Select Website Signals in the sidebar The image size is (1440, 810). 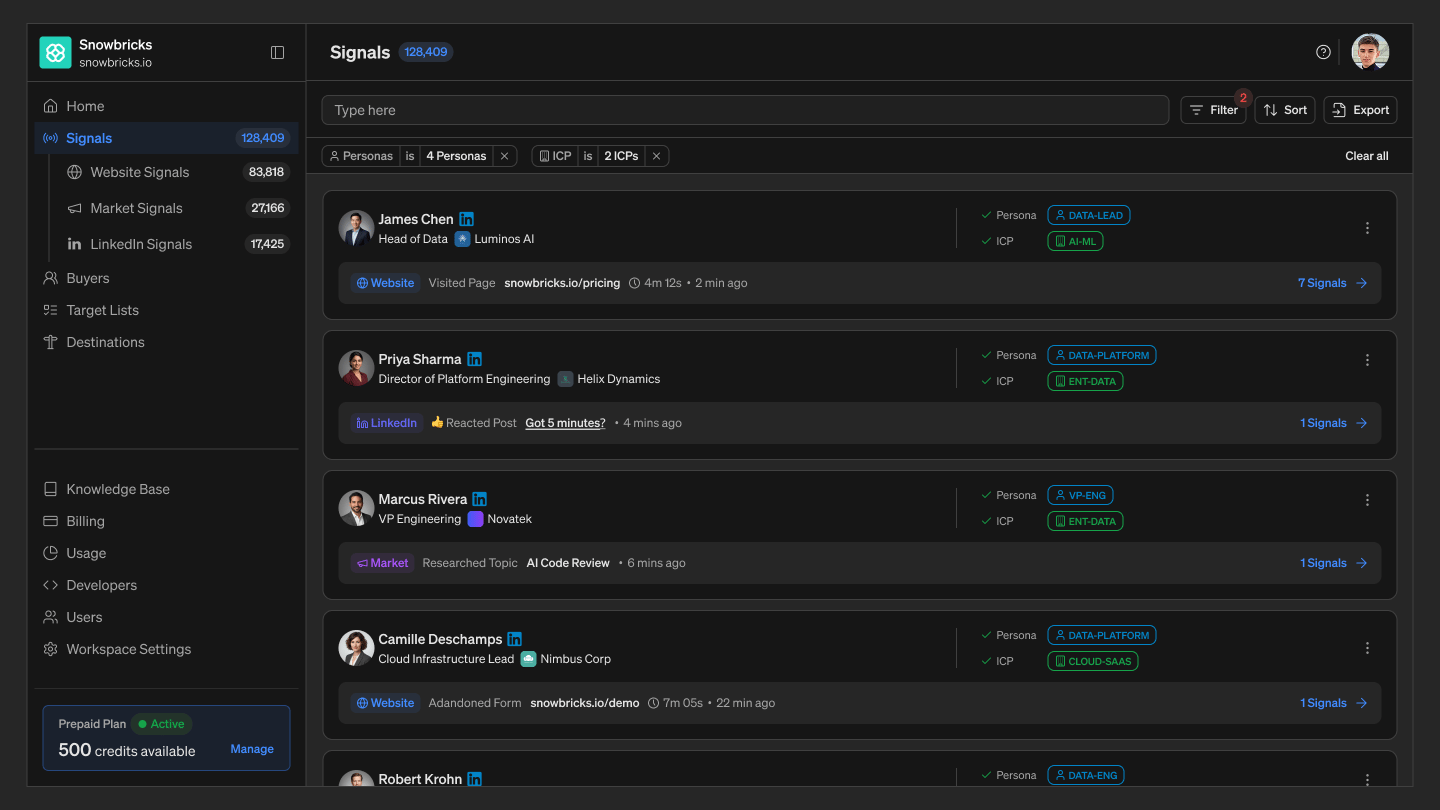(x=176, y=172)
